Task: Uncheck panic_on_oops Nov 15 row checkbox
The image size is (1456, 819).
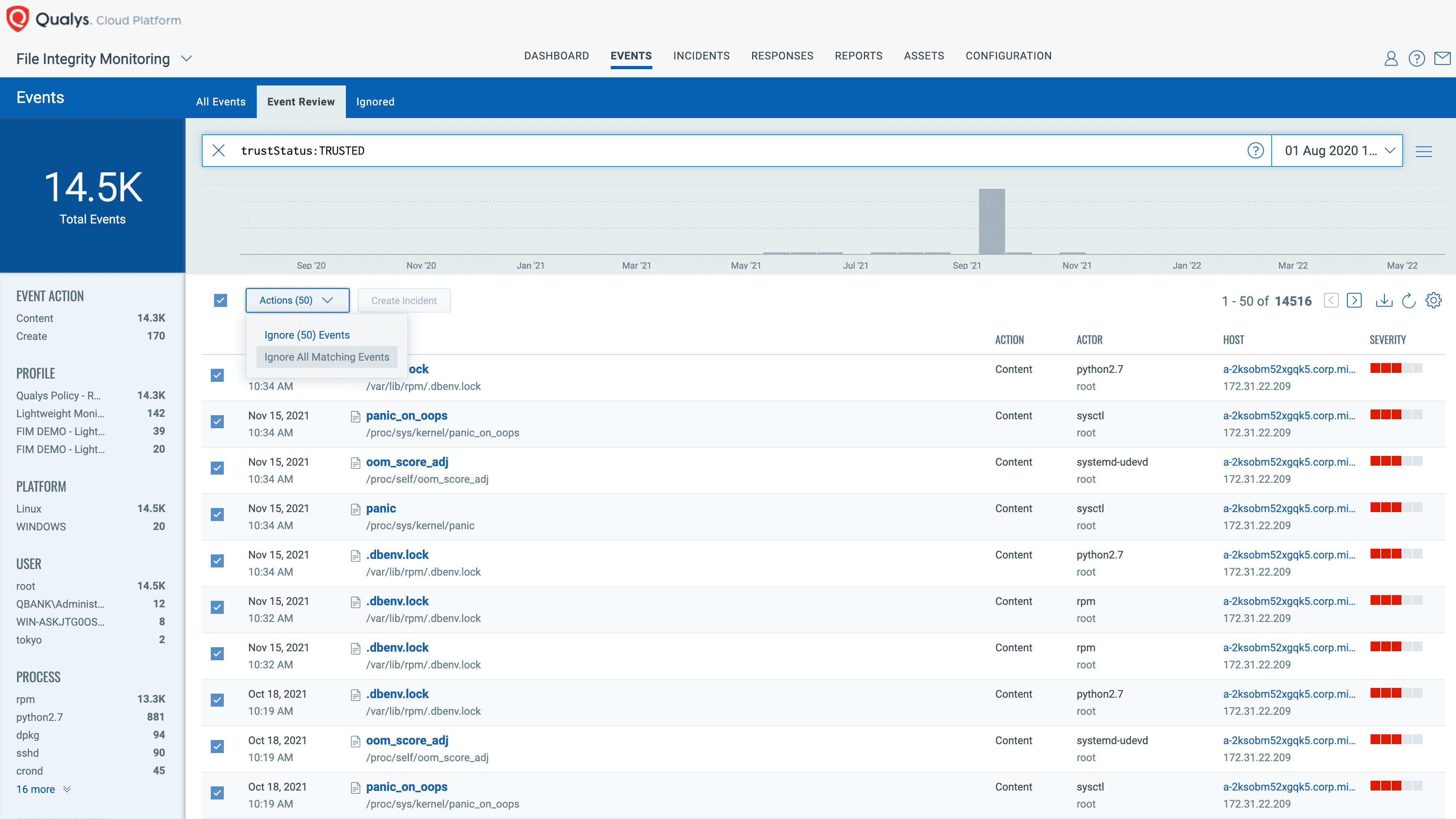Action: (217, 422)
